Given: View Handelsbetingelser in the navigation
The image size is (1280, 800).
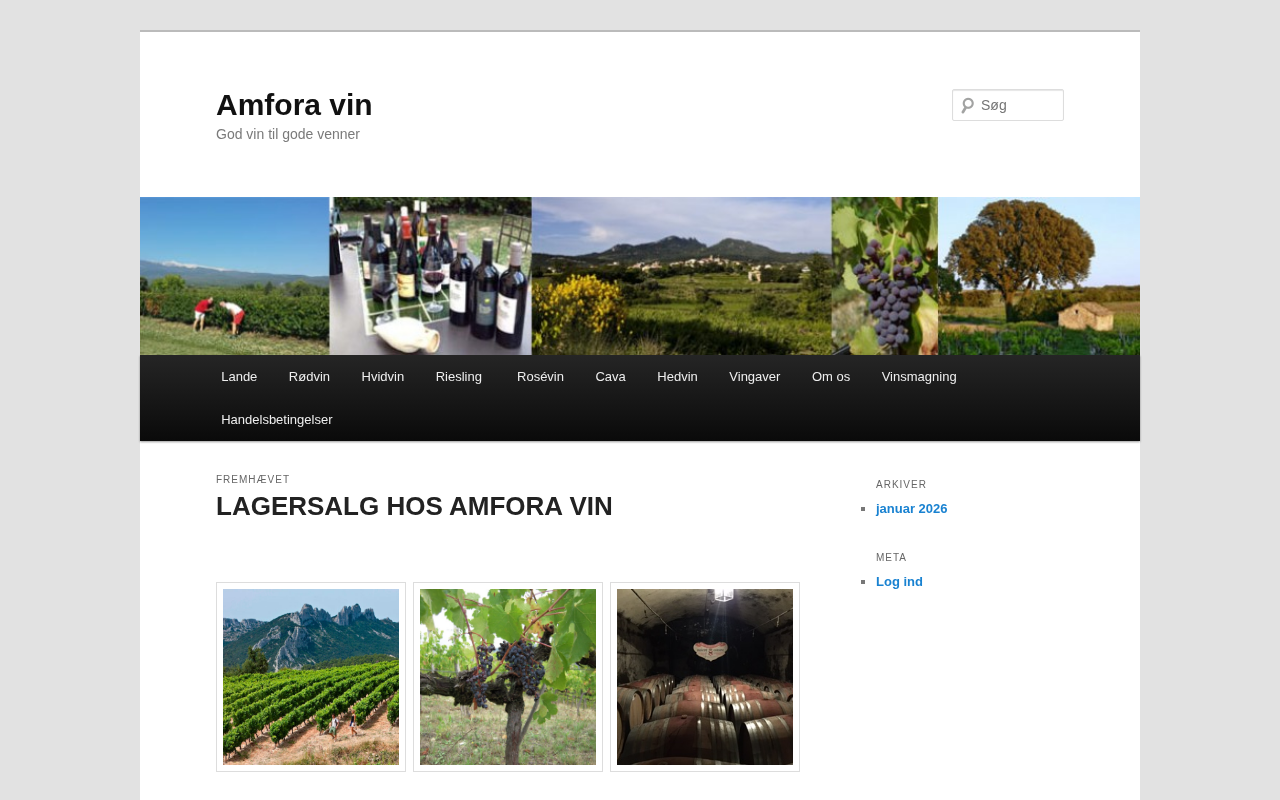Looking at the screenshot, I should click(x=277, y=420).
